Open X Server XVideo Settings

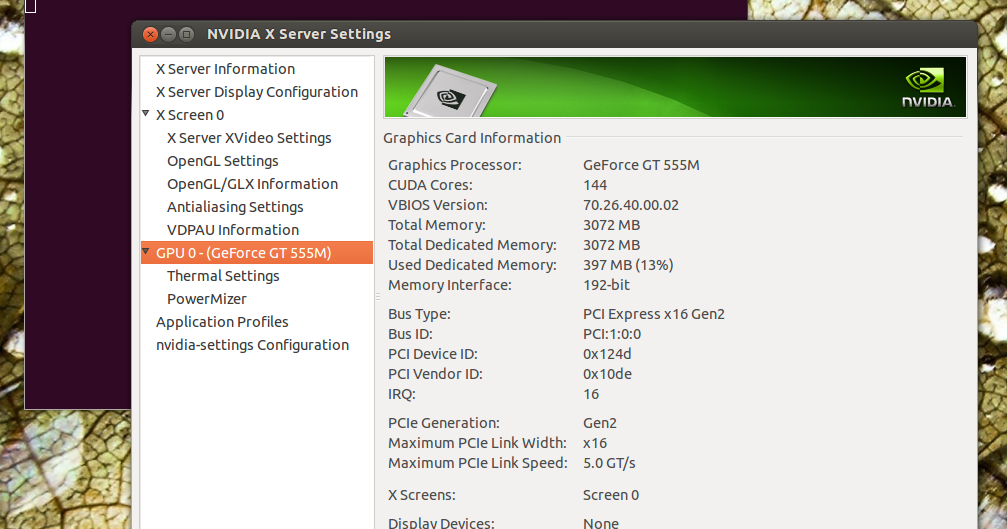pos(249,138)
